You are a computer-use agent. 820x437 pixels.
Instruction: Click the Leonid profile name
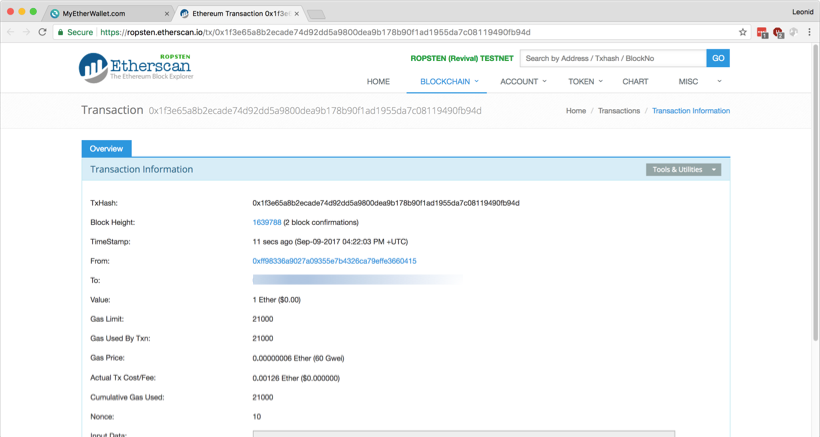pos(802,12)
